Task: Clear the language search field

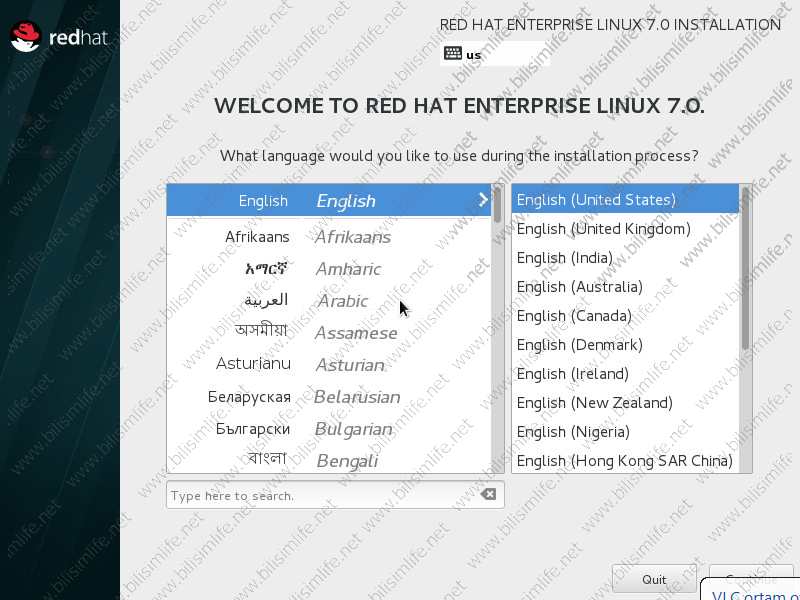Action: click(x=488, y=495)
